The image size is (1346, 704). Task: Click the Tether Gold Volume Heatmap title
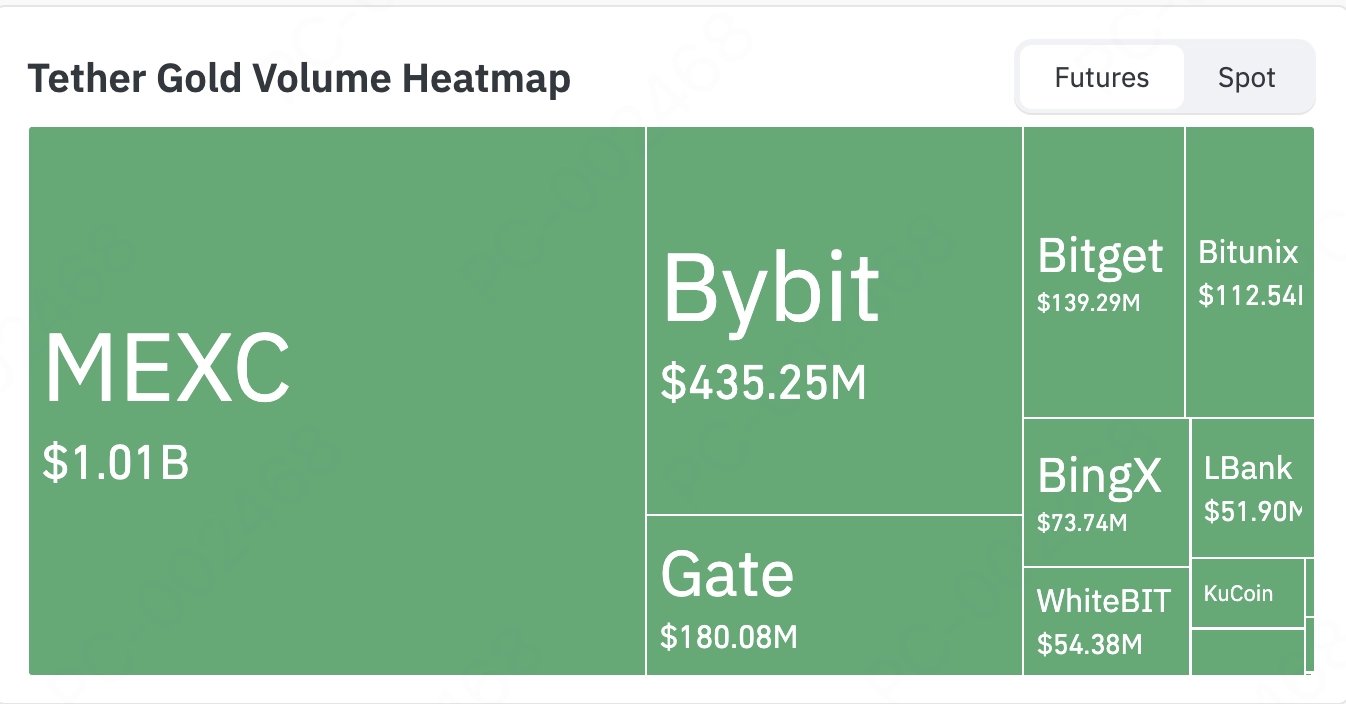click(x=299, y=78)
